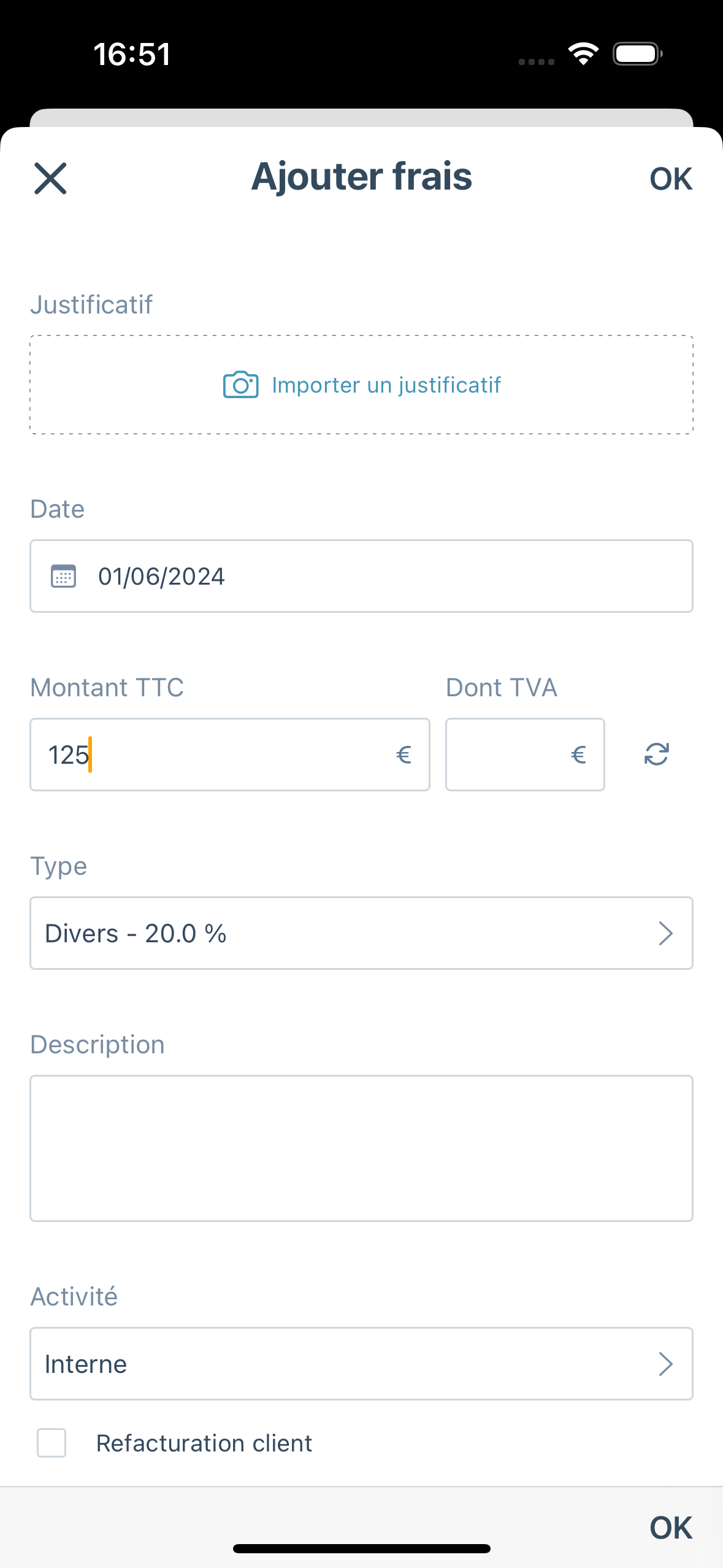Tap the euro symbol in Dont TVA
The height and width of the screenshot is (1568, 723).
[x=578, y=755]
